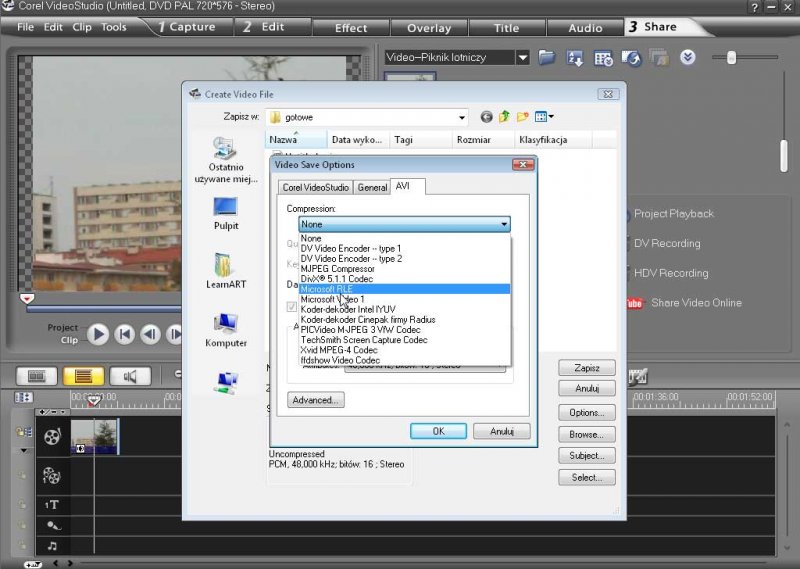
Task: Open the Corel VideoStudio tab
Action: pyautogui.click(x=315, y=187)
